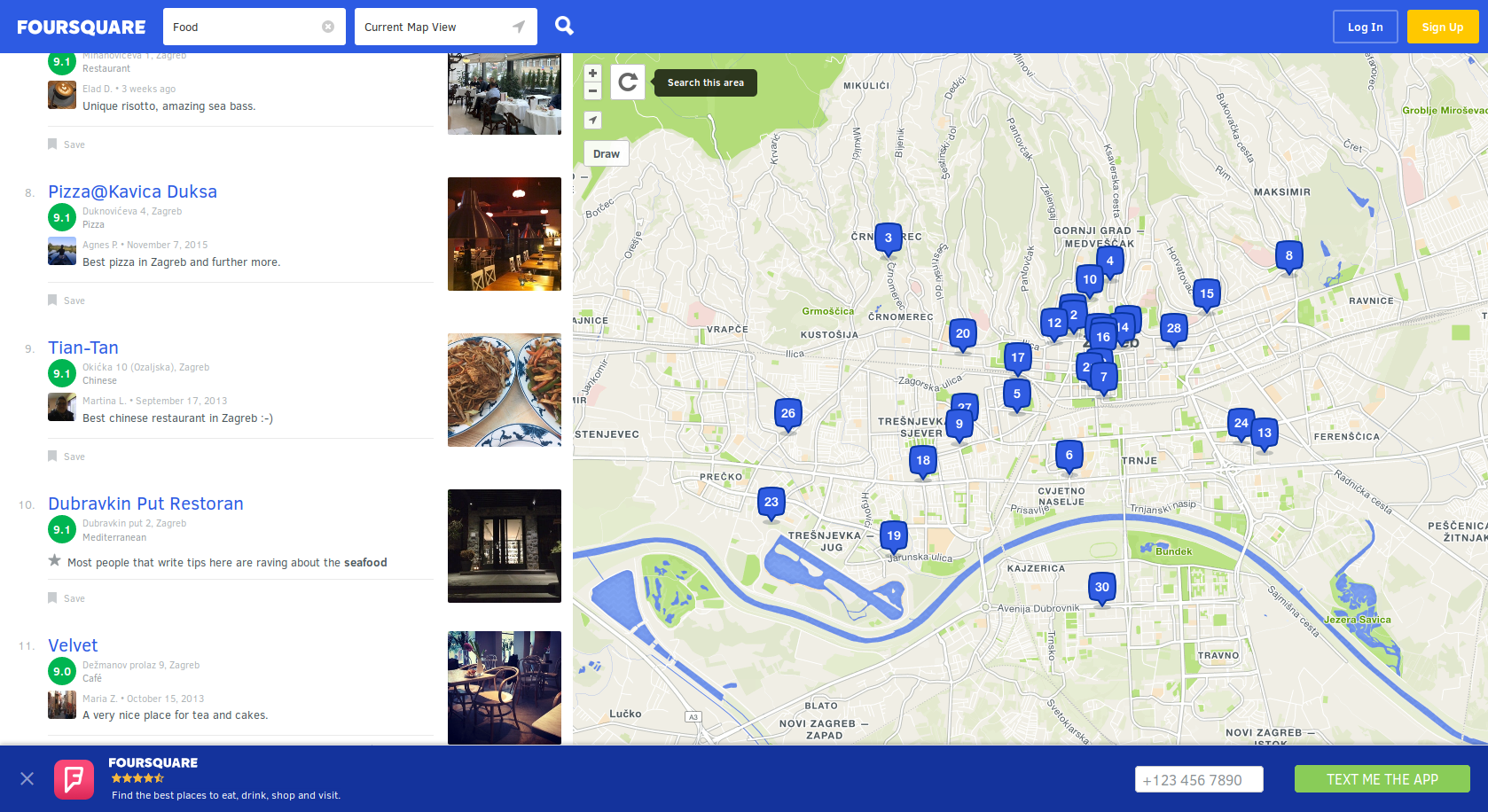1488x812 pixels.
Task: Open Dubravkin Put Restoran listing
Action: coord(145,504)
